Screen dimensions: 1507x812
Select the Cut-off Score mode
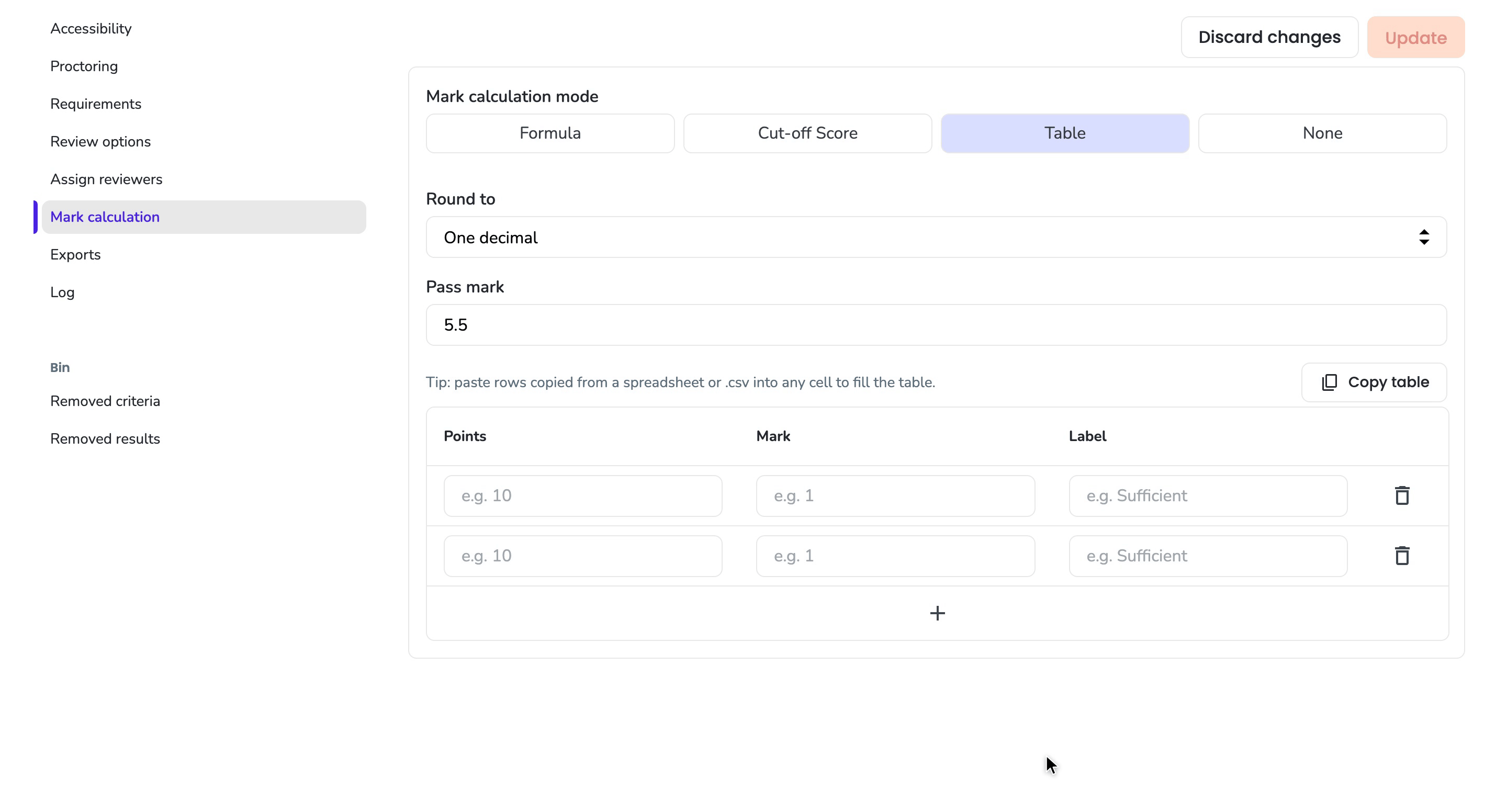point(807,133)
